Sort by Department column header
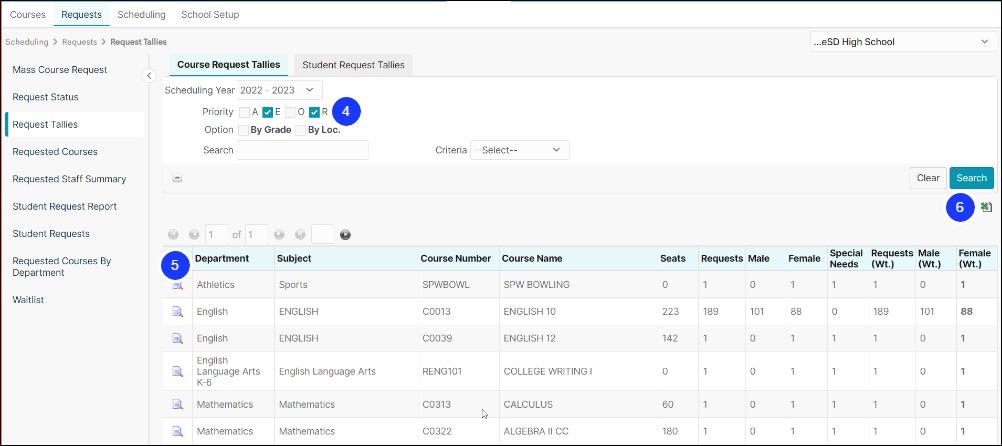Viewport: 1002px width, 446px height. click(222, 259)
